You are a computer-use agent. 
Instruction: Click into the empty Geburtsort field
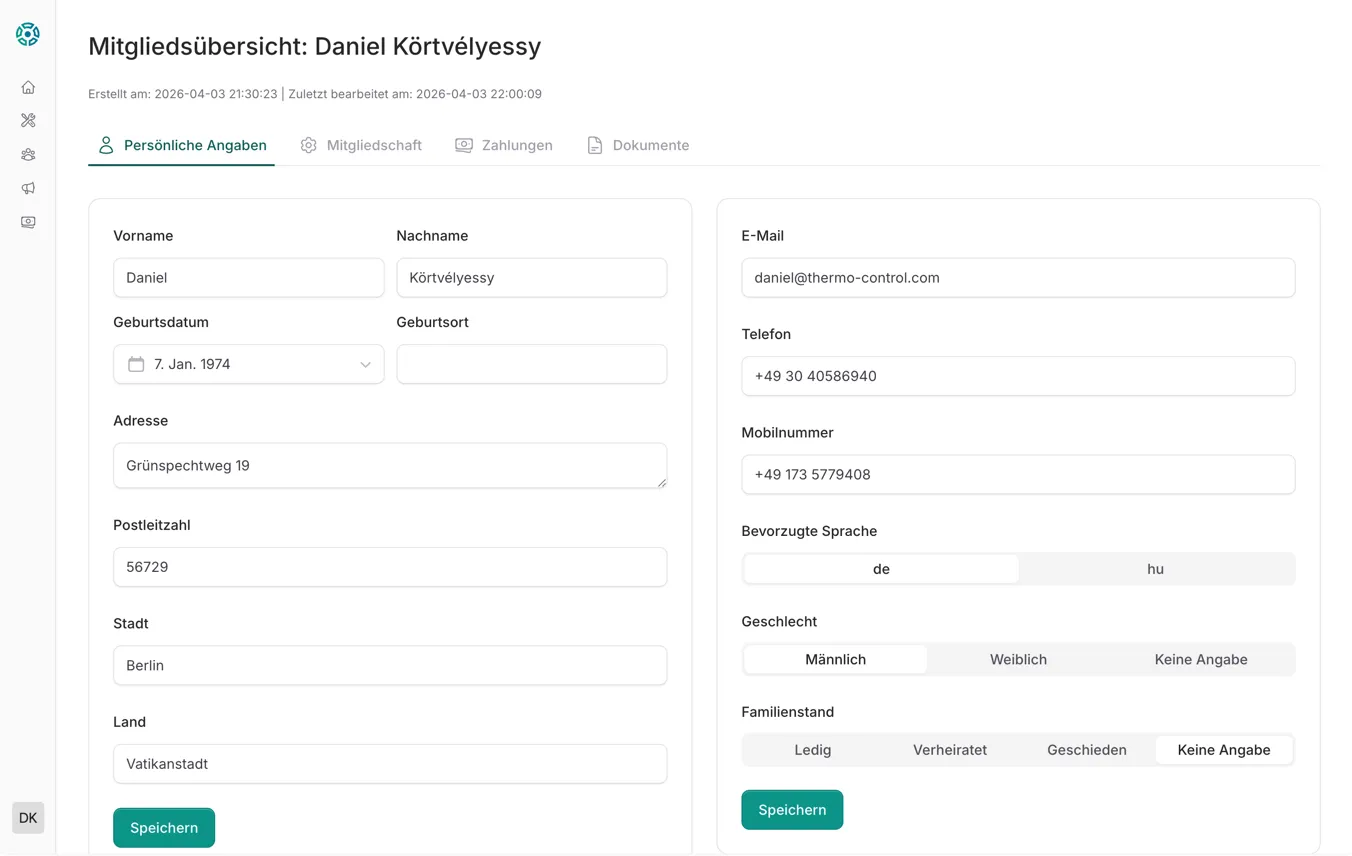click(x=531, y=364)
